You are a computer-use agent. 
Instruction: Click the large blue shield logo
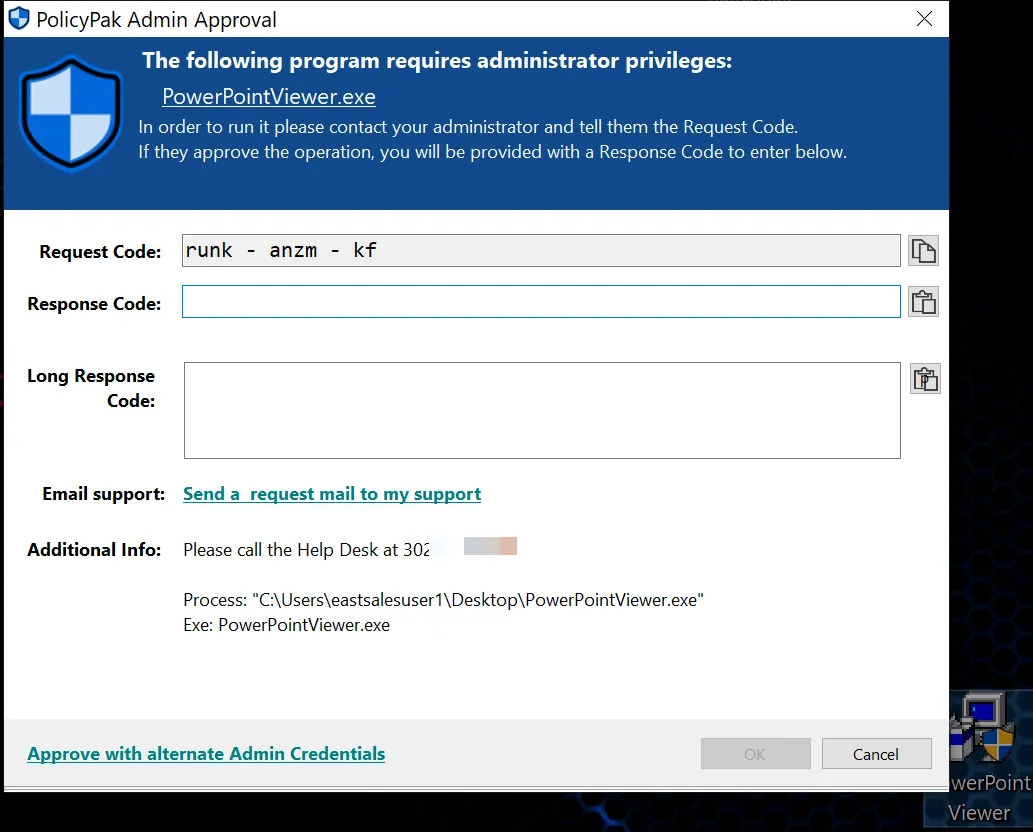(x=71, y=113)
